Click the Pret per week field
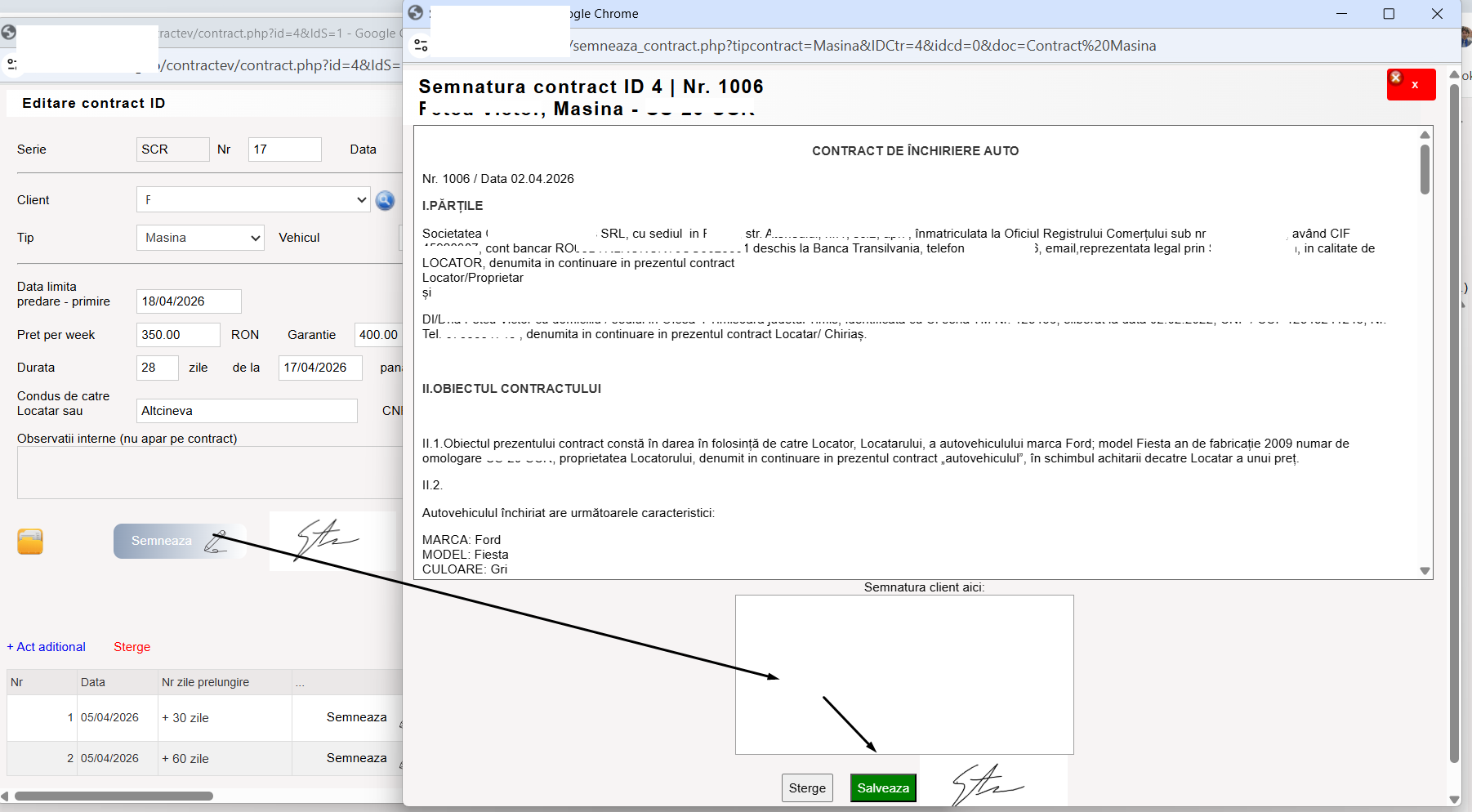Screen dimensions: 1472x812 point(178,335)
